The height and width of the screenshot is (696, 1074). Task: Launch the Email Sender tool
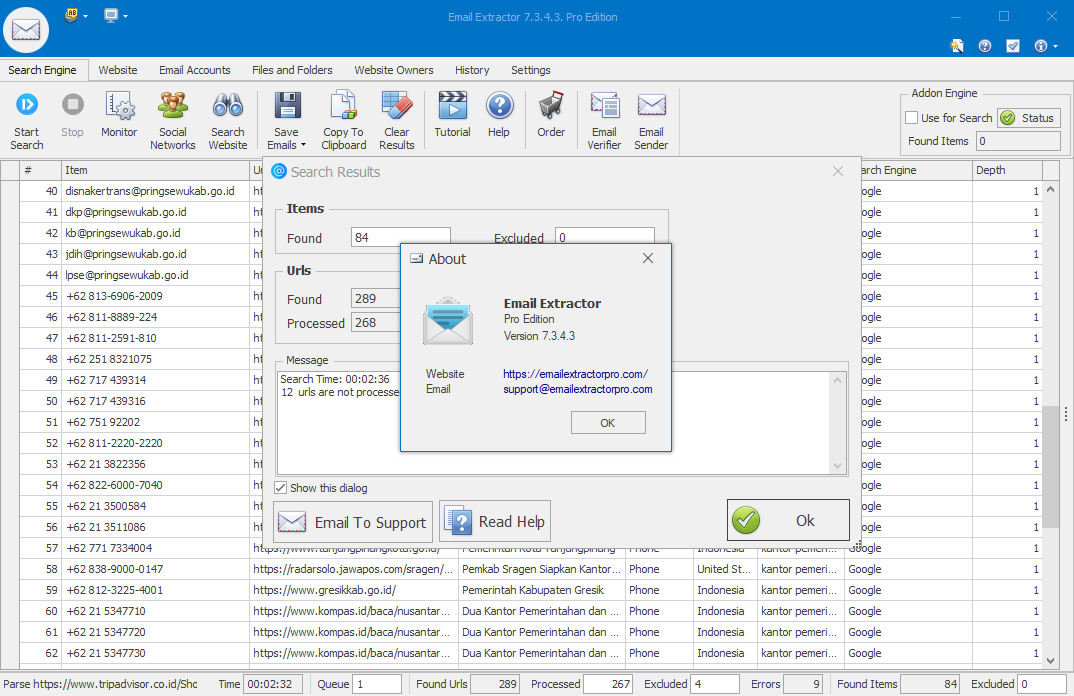click(x=651, y=120)
